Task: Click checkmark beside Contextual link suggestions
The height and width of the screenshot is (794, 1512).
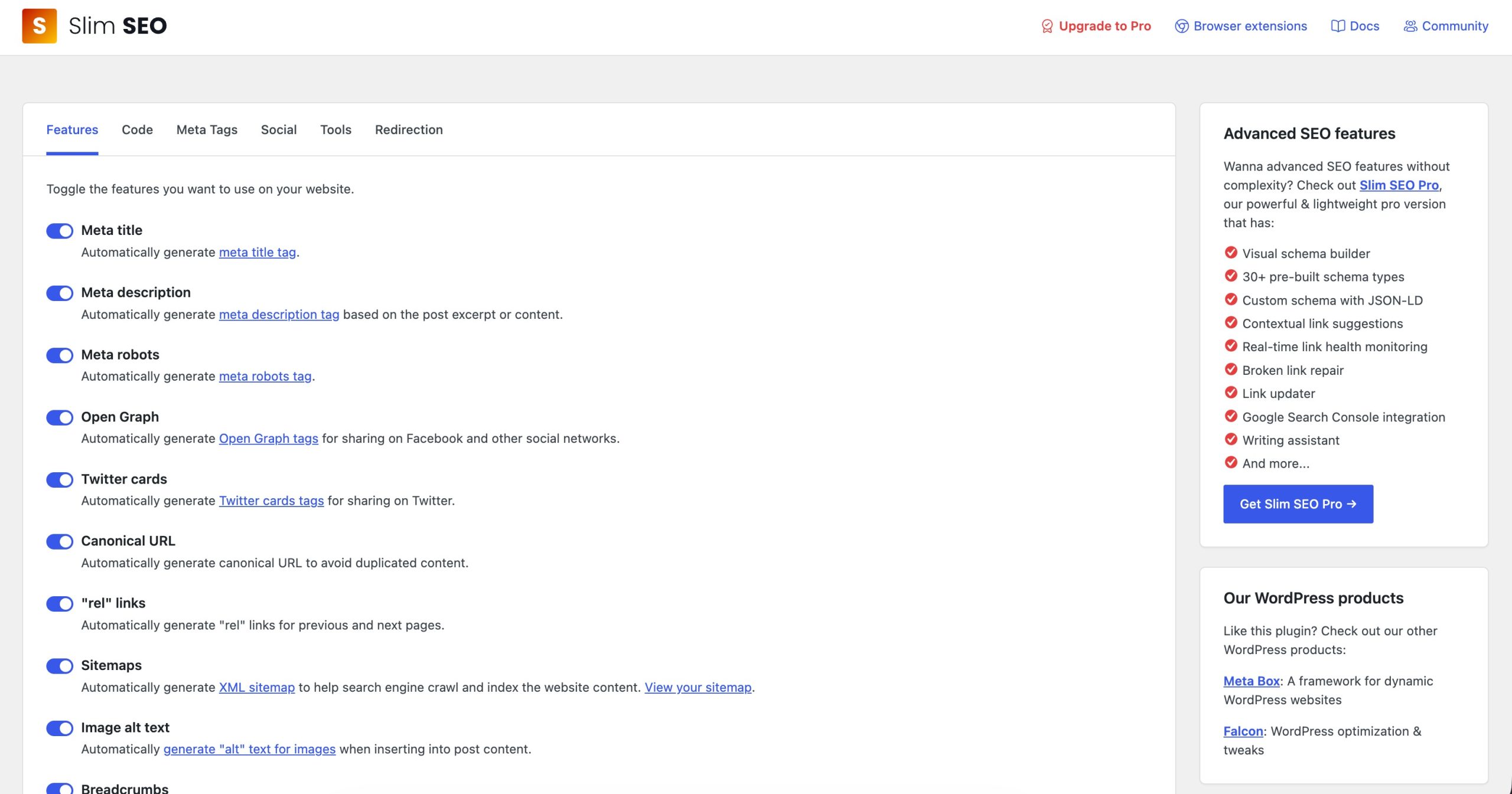Action: coord(1231,322)
